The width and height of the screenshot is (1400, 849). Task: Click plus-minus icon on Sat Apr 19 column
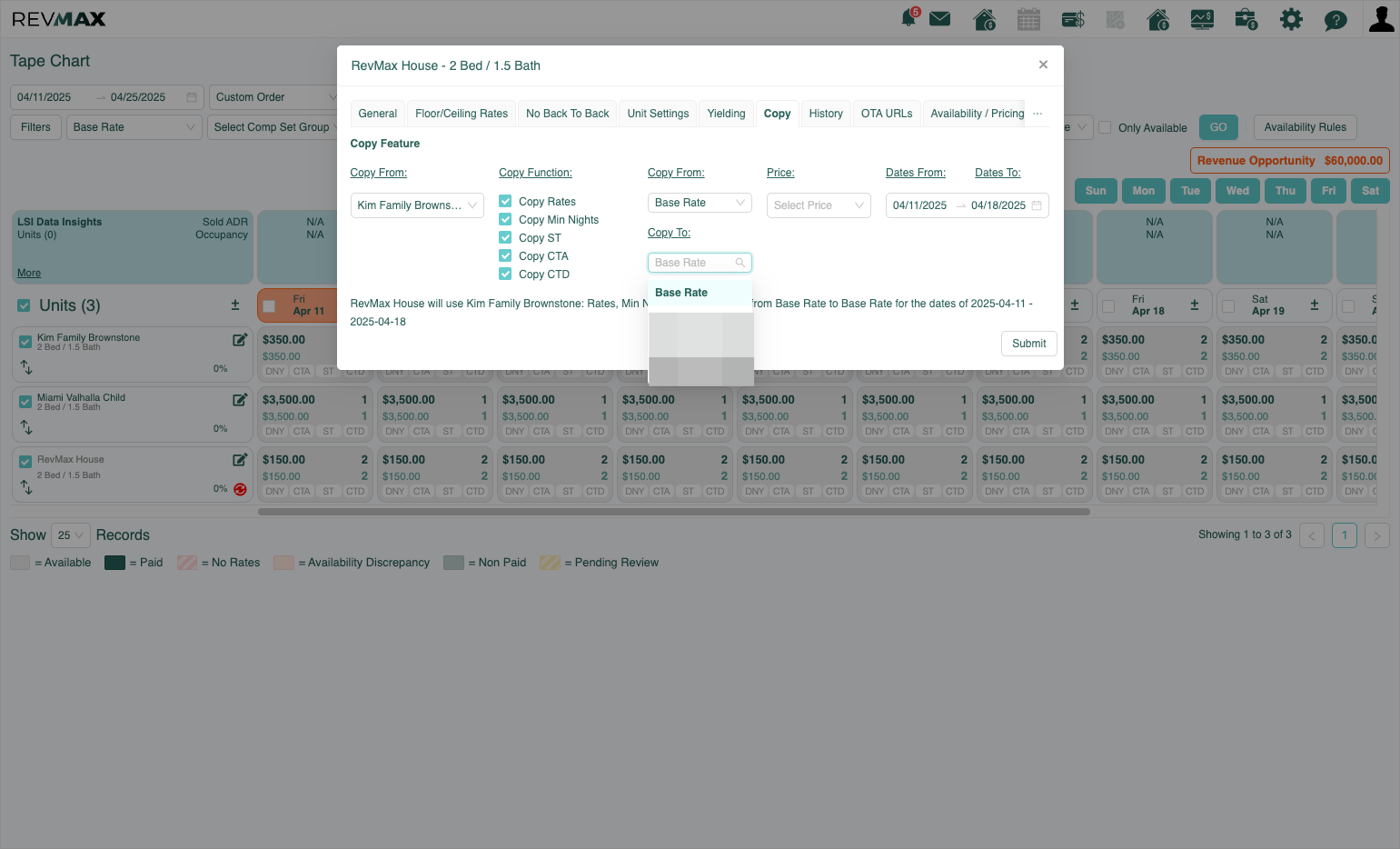click(1315, 305)
